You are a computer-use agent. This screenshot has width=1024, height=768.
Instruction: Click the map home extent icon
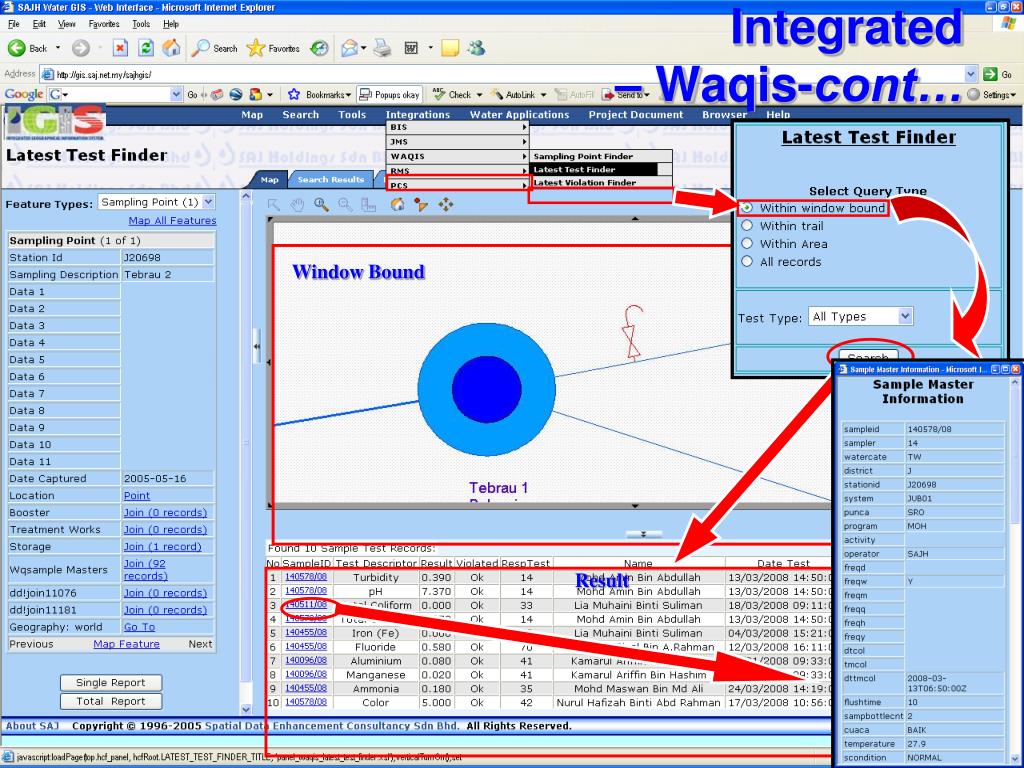click(397, 205)
